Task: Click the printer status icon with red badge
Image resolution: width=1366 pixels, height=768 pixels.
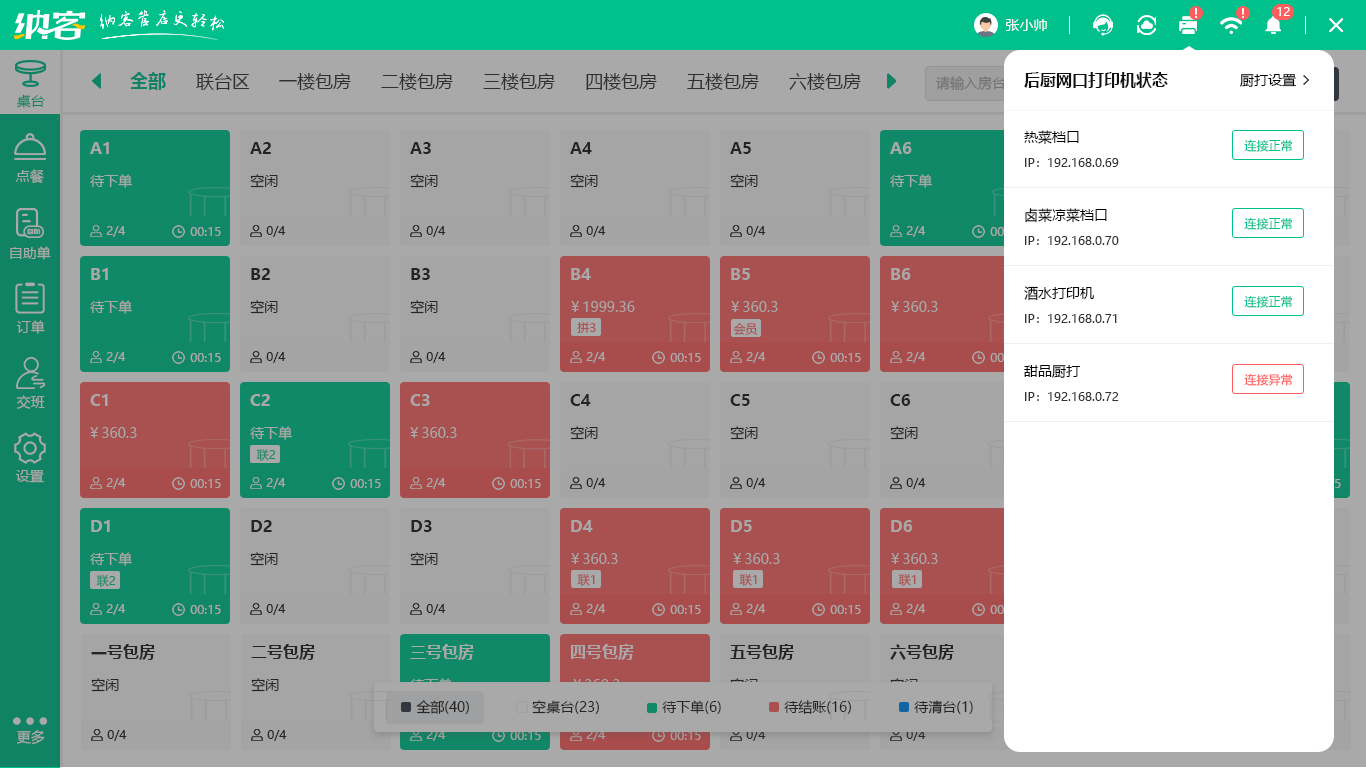Action: 1188,25
